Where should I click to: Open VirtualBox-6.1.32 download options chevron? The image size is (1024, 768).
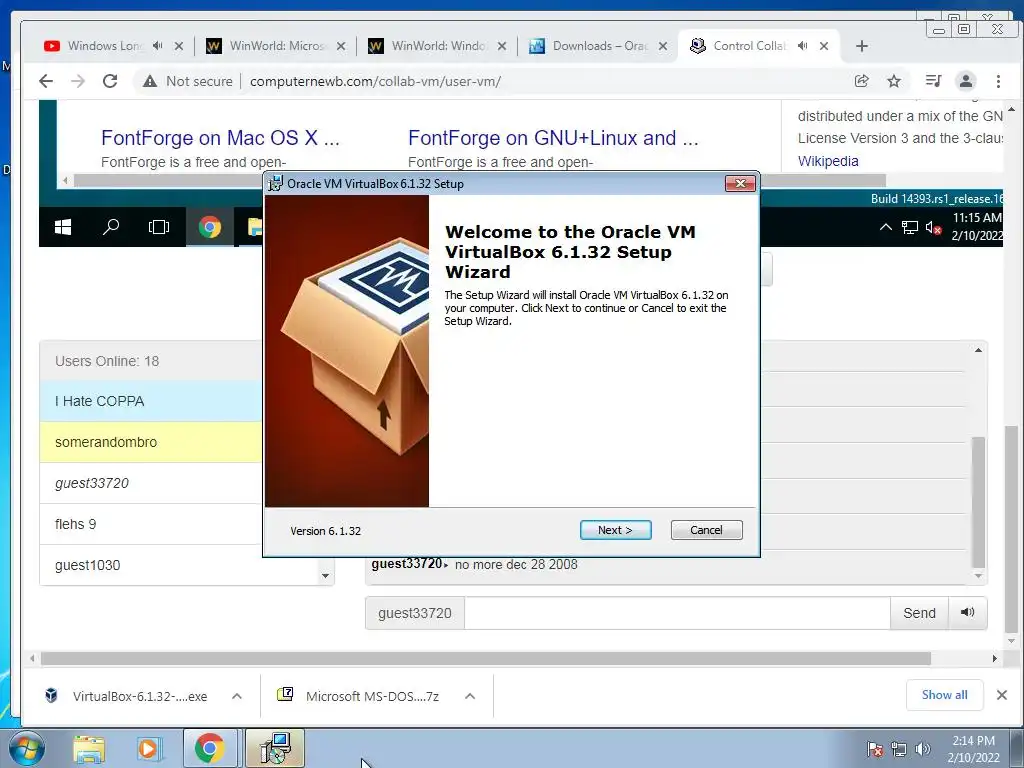(237, 696)
